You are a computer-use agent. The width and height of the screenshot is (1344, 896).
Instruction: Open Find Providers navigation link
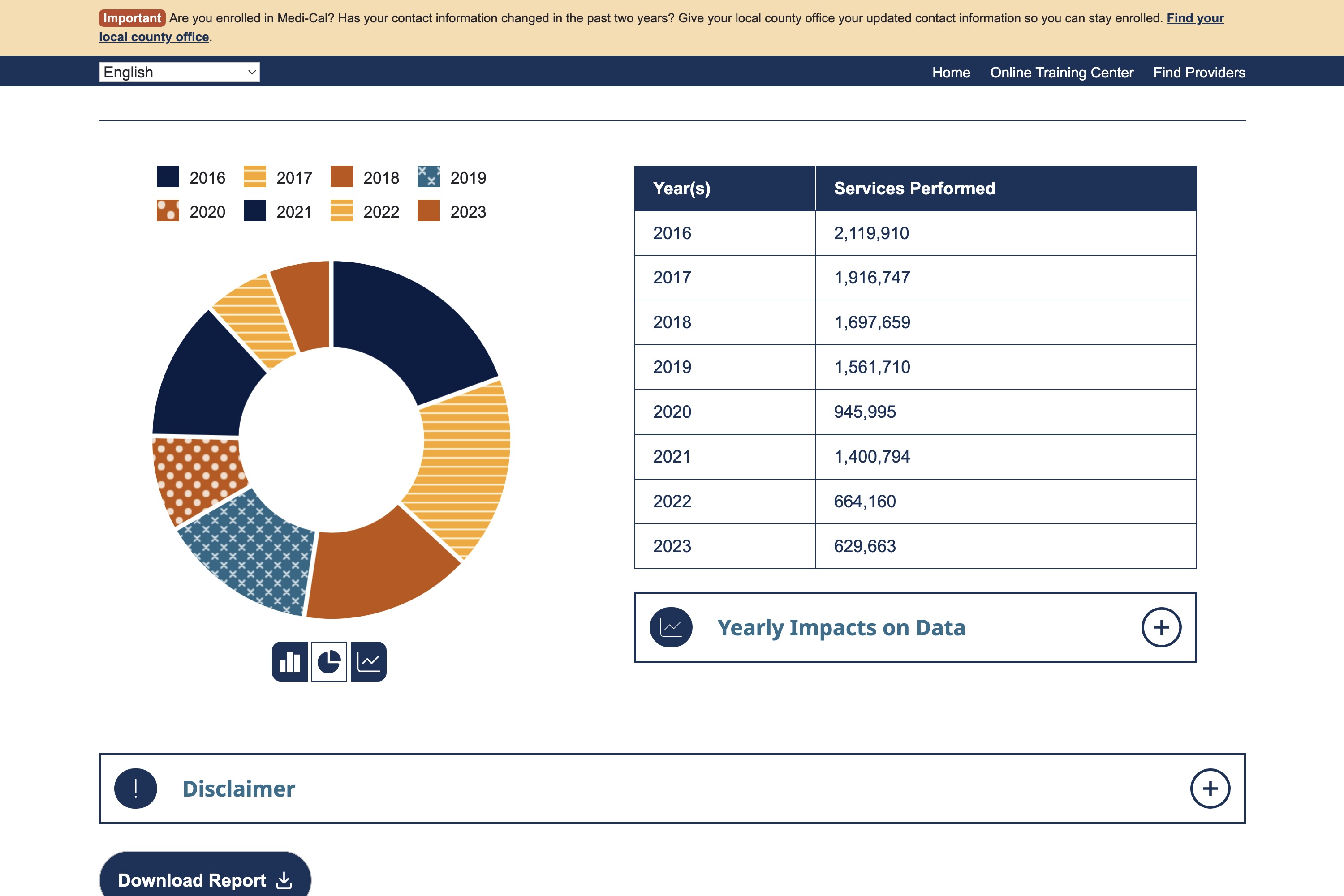click(x=1199, y=73)
